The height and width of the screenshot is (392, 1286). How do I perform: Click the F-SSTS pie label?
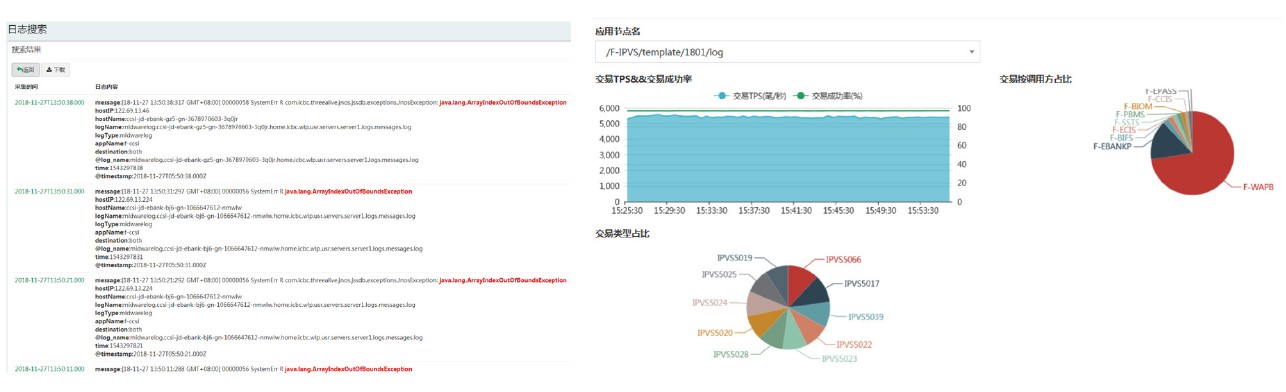tap(1126, 122)
